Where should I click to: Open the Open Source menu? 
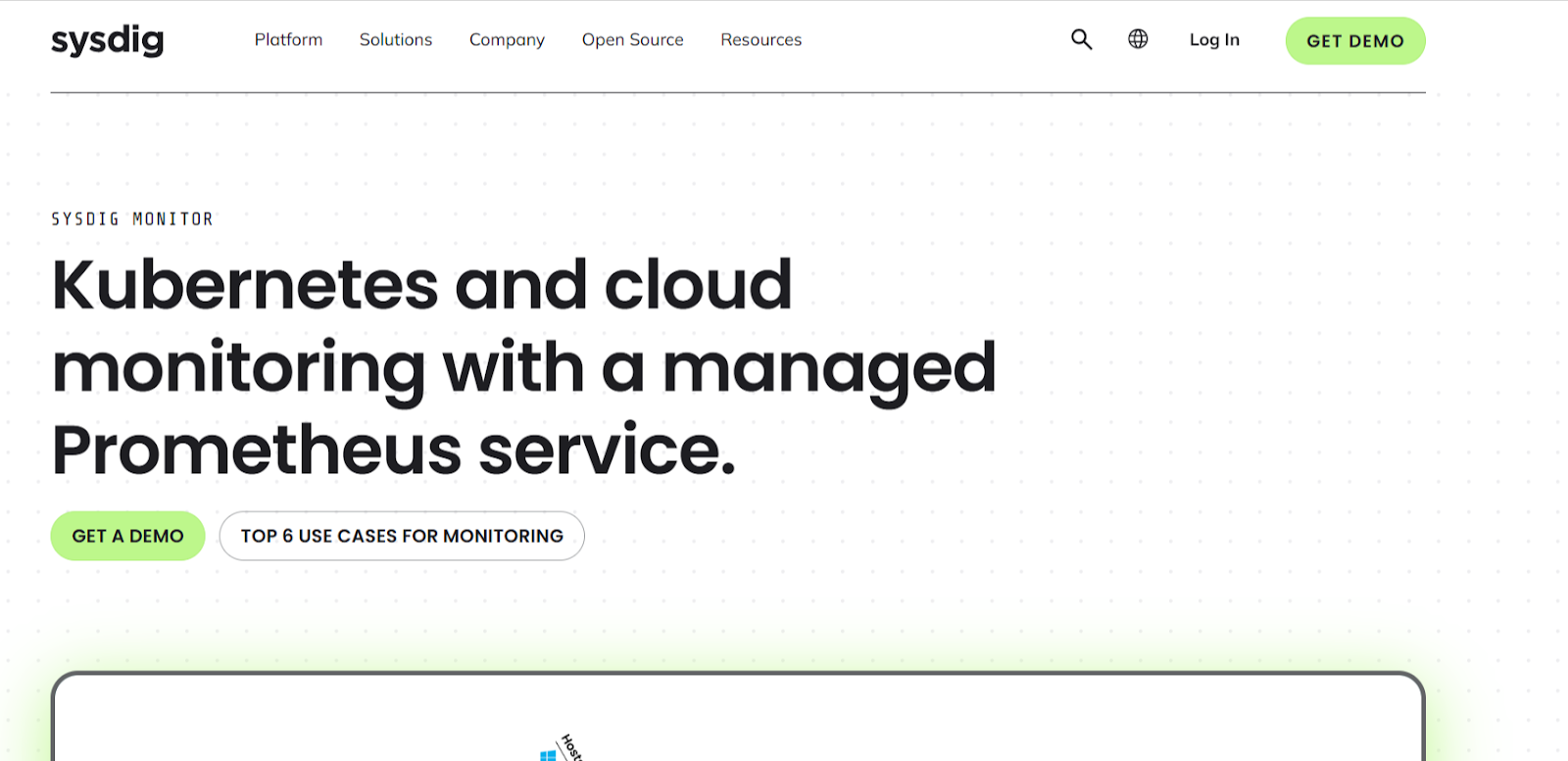tap(633, 40)
